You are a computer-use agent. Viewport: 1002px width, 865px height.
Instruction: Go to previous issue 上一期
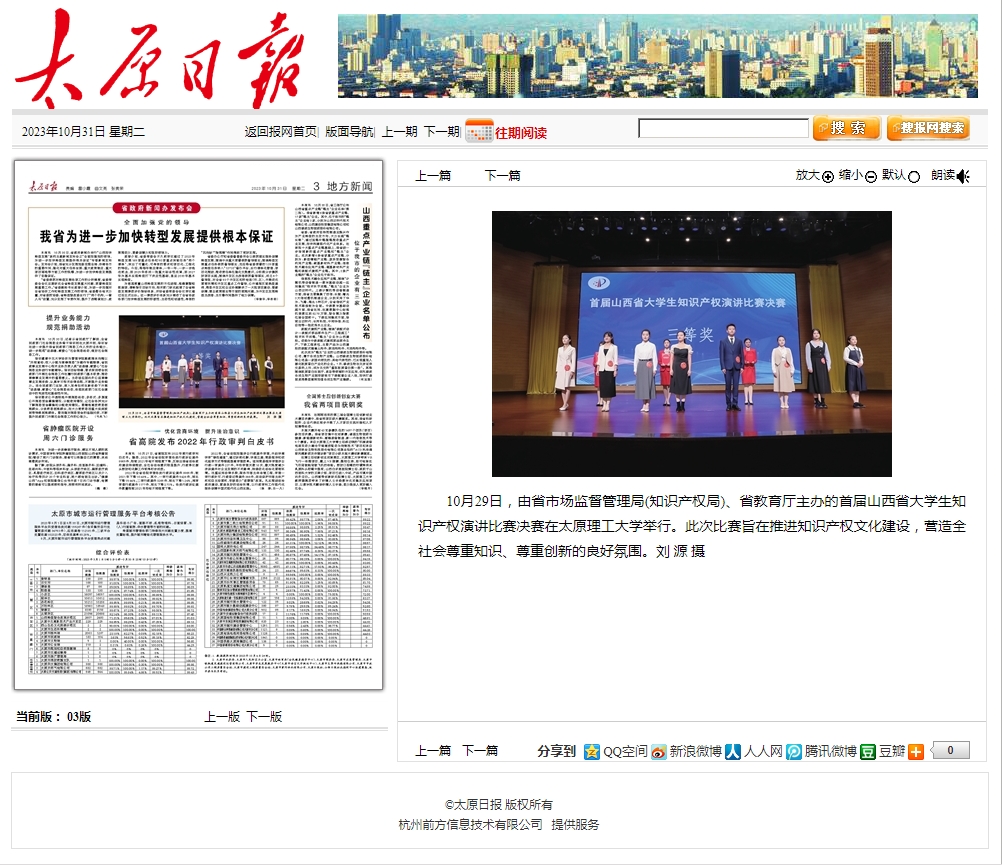coord(399,131)
